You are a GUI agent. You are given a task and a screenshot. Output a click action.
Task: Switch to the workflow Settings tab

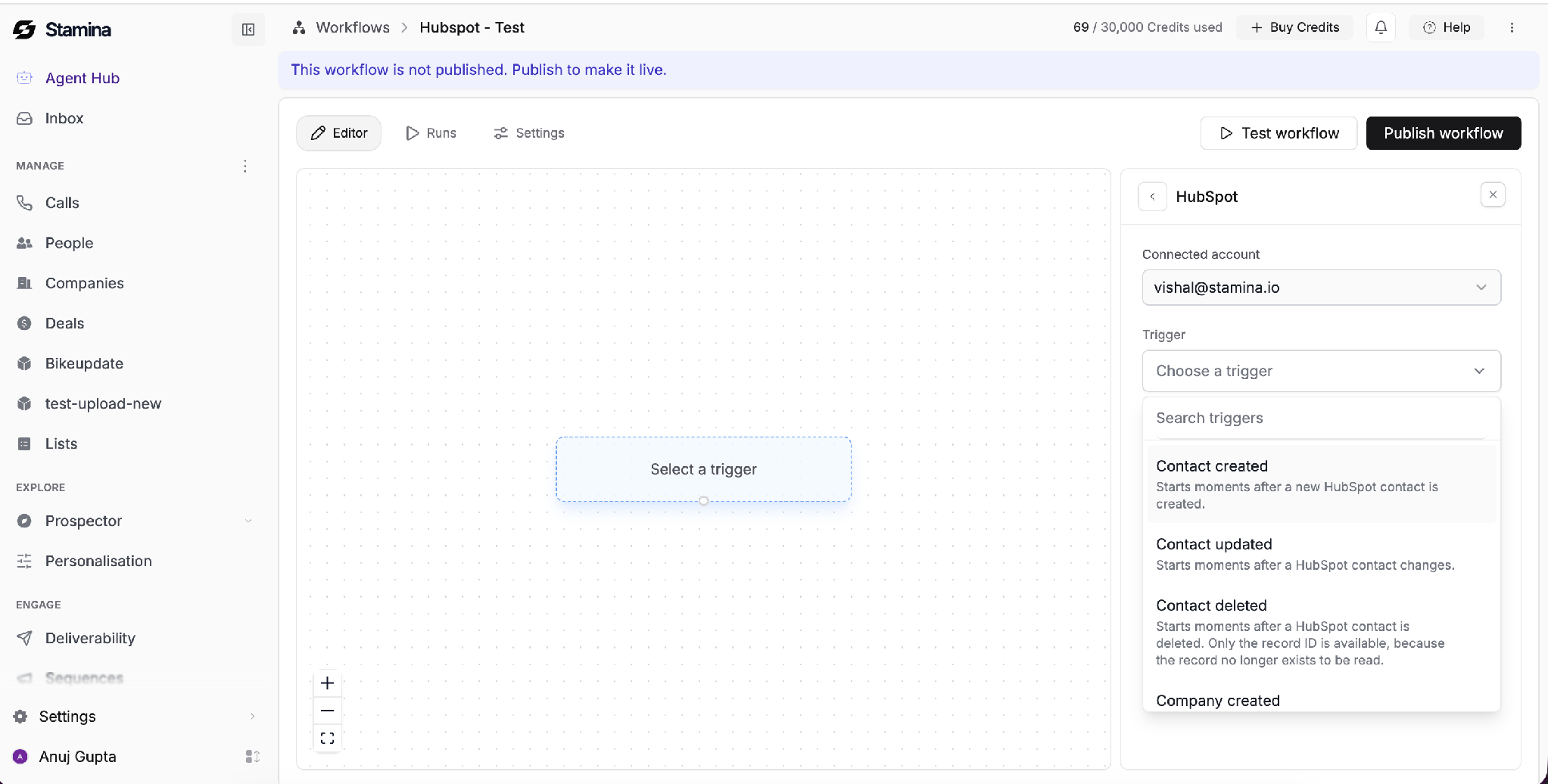[528, 133]
